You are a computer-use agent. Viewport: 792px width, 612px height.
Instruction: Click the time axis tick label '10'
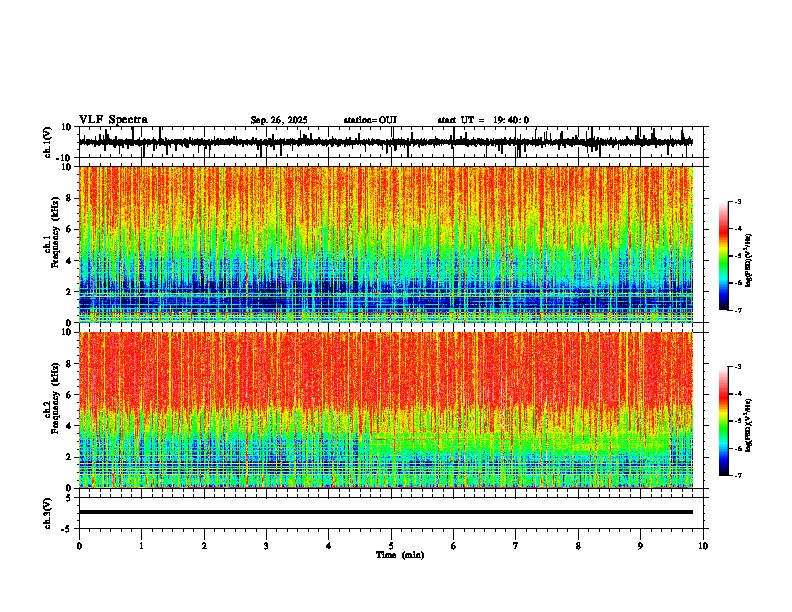703,546
